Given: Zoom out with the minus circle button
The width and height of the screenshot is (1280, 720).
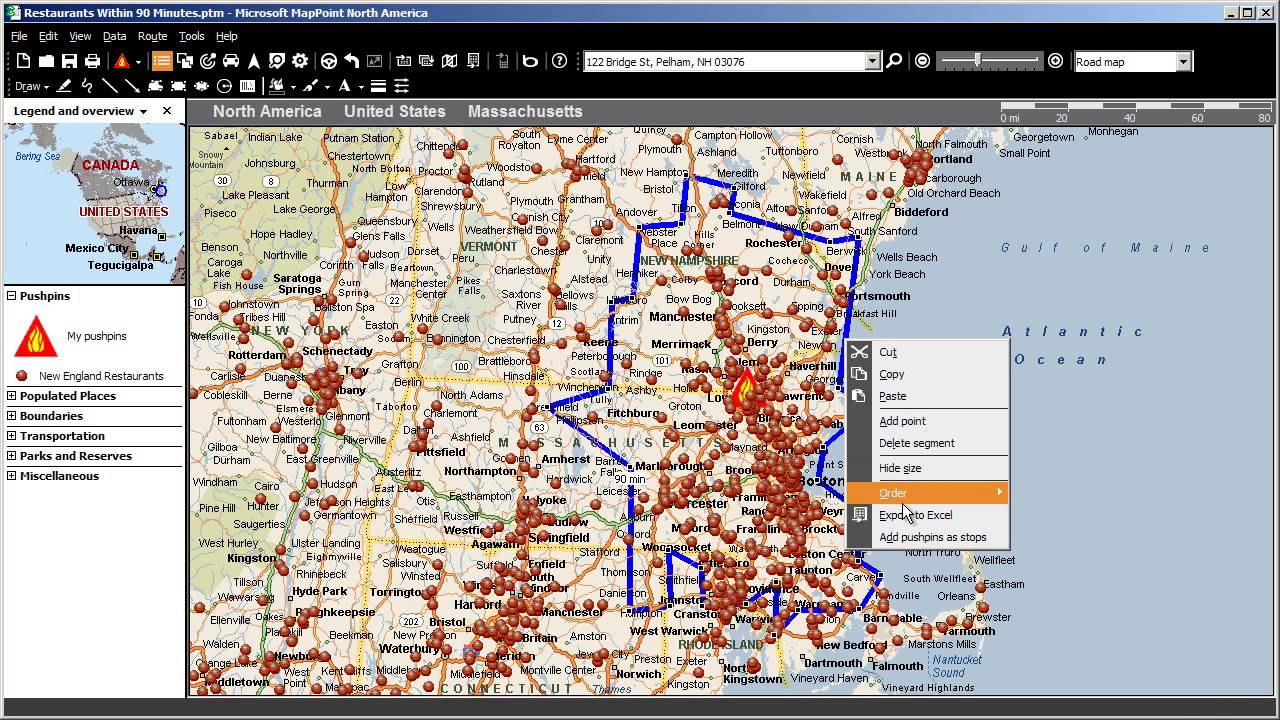Looking at the screenshot, I should (922, 61).
